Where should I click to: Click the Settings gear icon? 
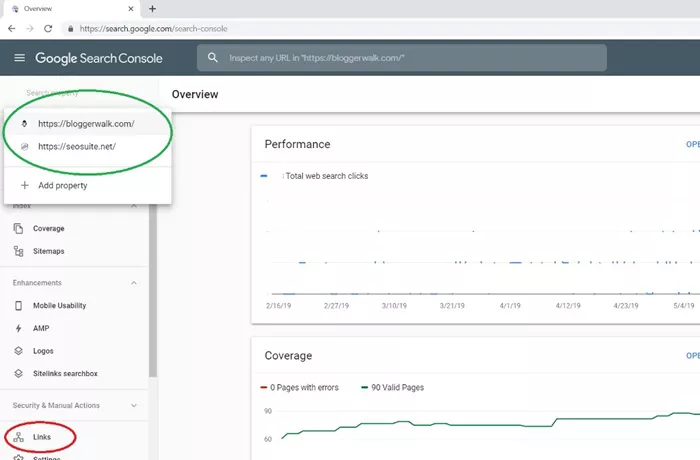pyautogui.click(x=18, y=457)
